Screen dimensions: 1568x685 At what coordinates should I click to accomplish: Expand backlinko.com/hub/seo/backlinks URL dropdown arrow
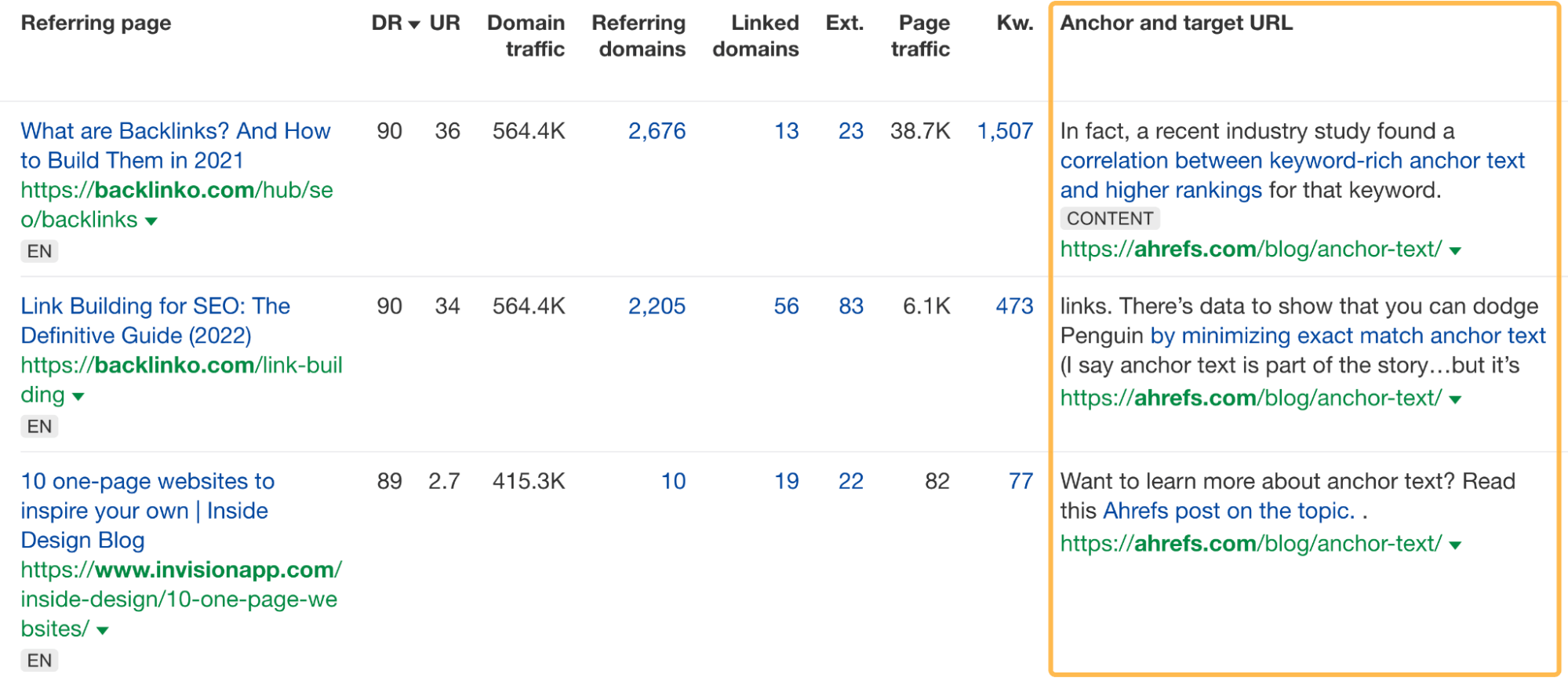pyautogui.click(x=151, y=221)
